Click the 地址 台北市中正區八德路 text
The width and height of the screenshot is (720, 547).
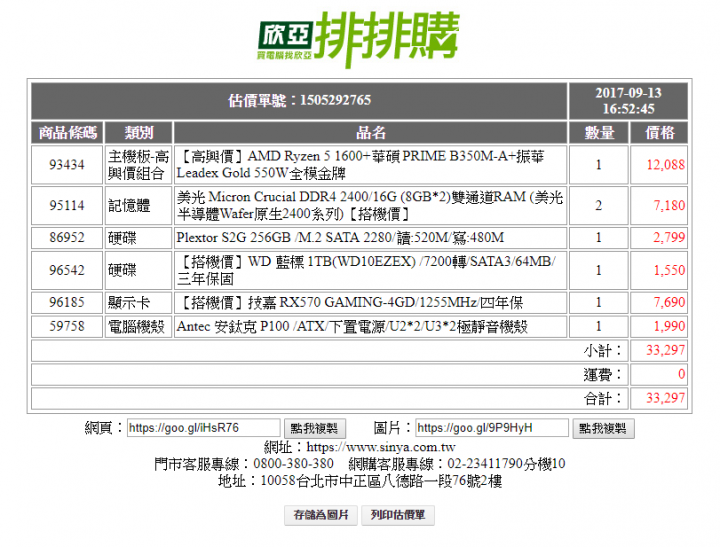pyautogui.click(x=360, y=481)
